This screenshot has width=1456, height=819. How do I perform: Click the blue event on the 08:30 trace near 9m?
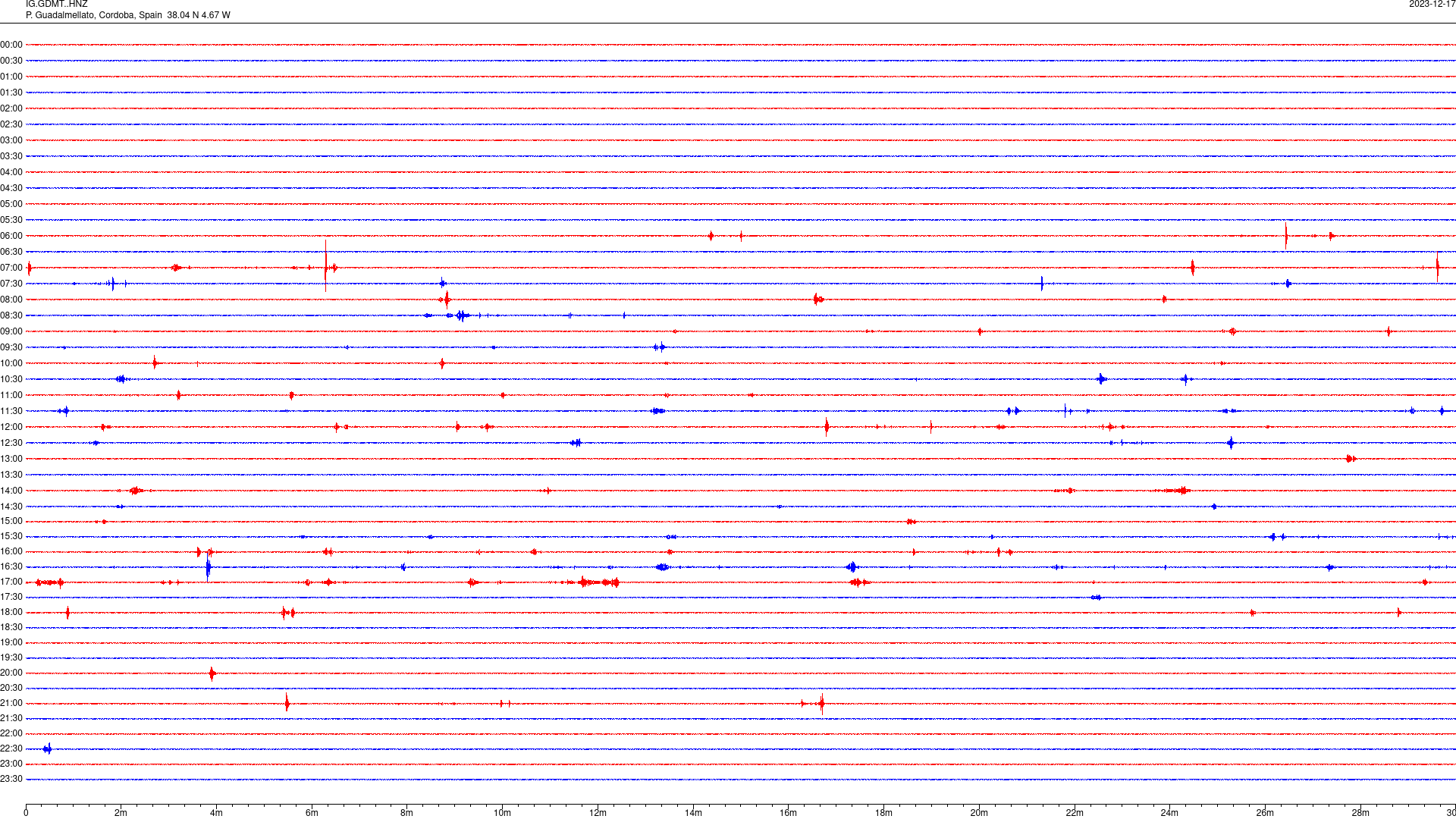tap(461, 315)
